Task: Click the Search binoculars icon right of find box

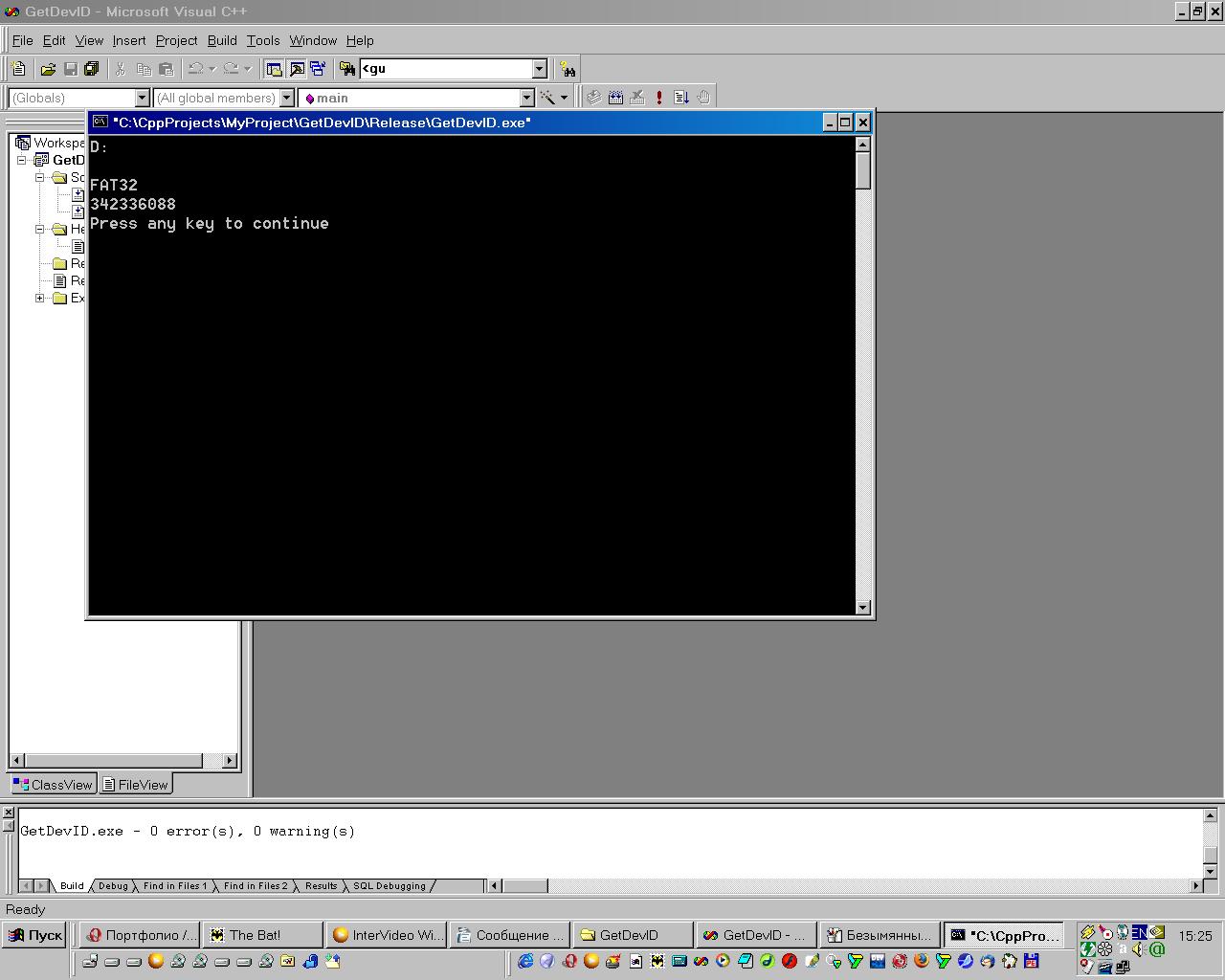Action: point(568,69)
